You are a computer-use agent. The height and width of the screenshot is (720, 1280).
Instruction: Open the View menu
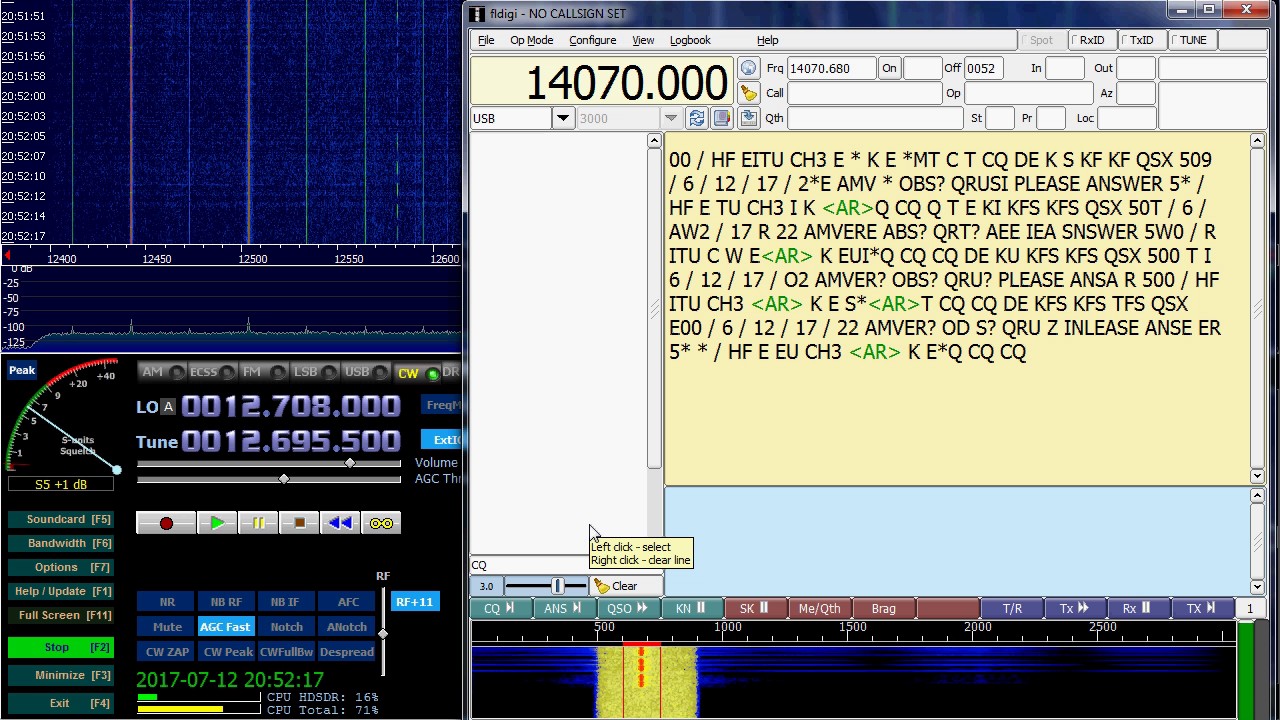tap(643, 40)
